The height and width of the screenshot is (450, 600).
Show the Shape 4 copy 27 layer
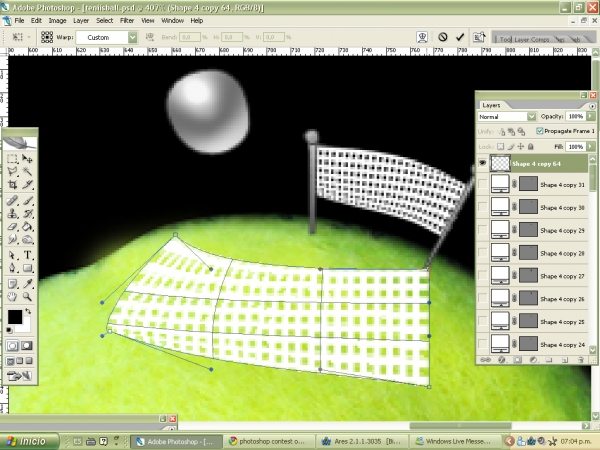click(483, 276)
